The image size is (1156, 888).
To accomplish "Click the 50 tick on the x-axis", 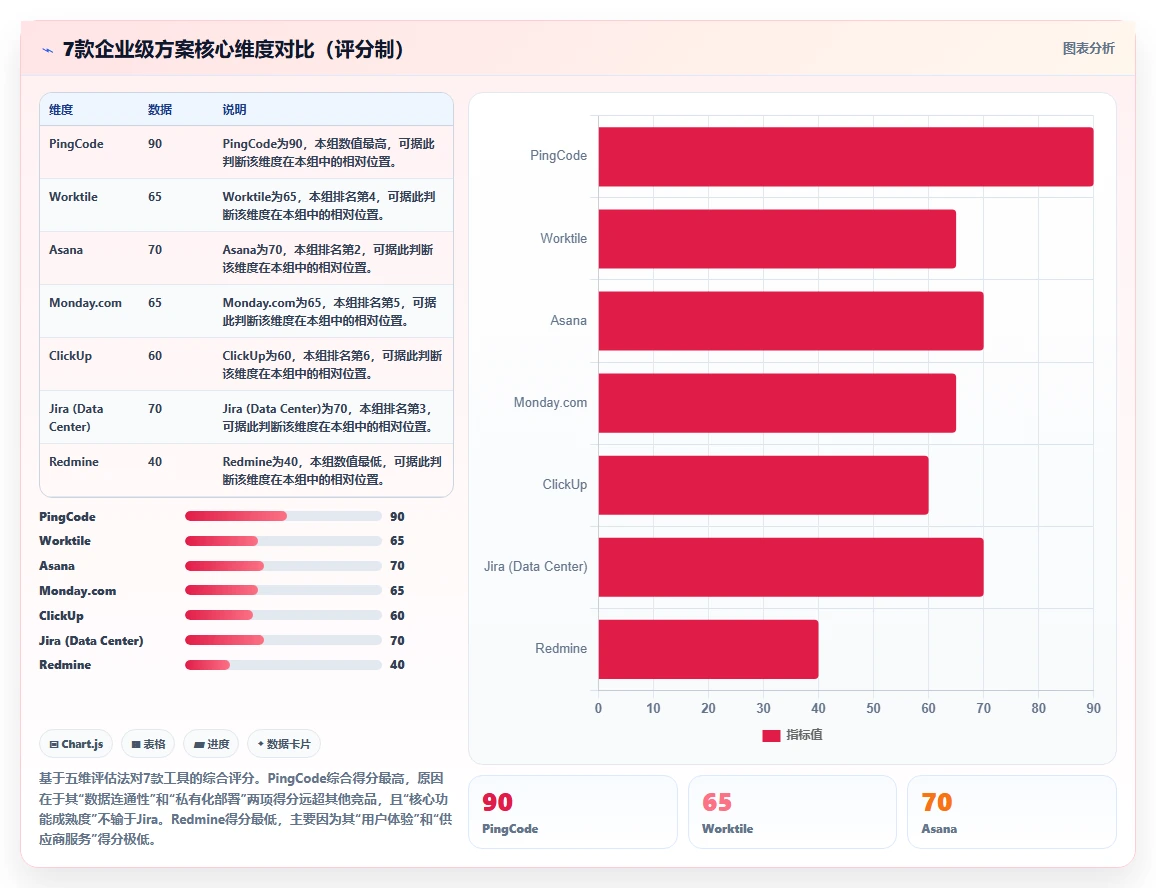I will pyautogui.click(x=874, y=708).
